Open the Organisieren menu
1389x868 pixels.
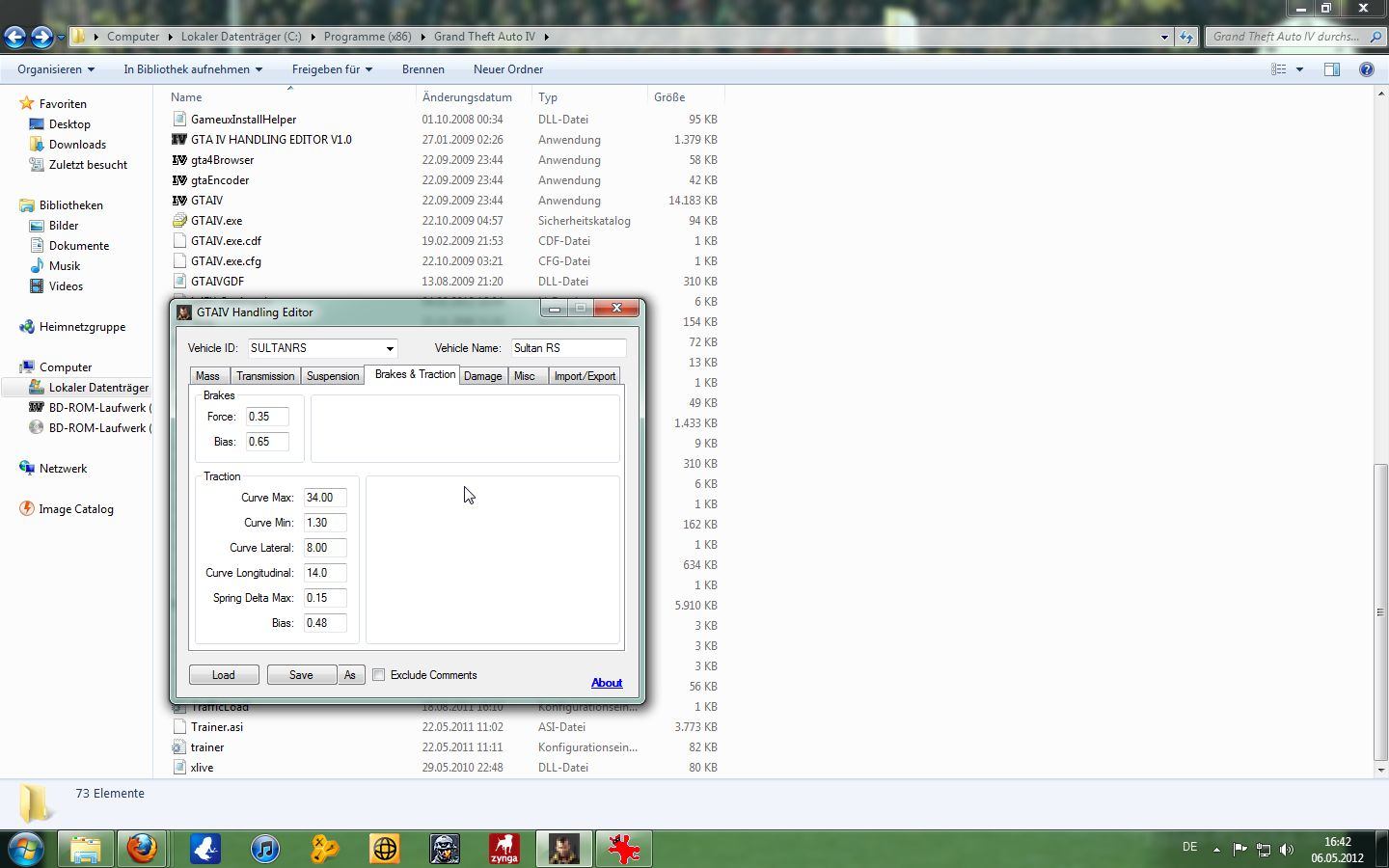tap(56, 69)
